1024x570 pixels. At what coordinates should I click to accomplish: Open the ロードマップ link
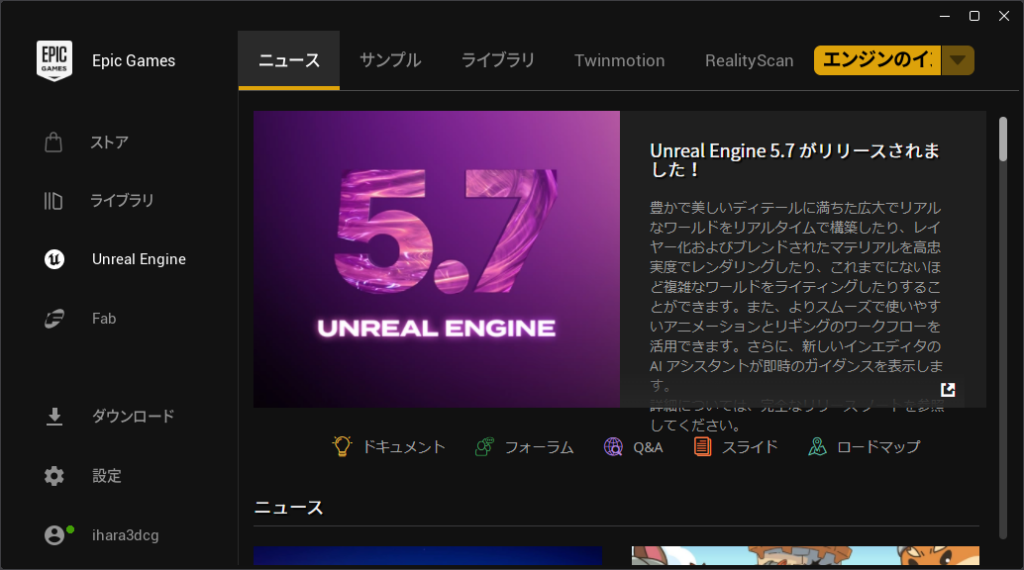pos(864,447)
